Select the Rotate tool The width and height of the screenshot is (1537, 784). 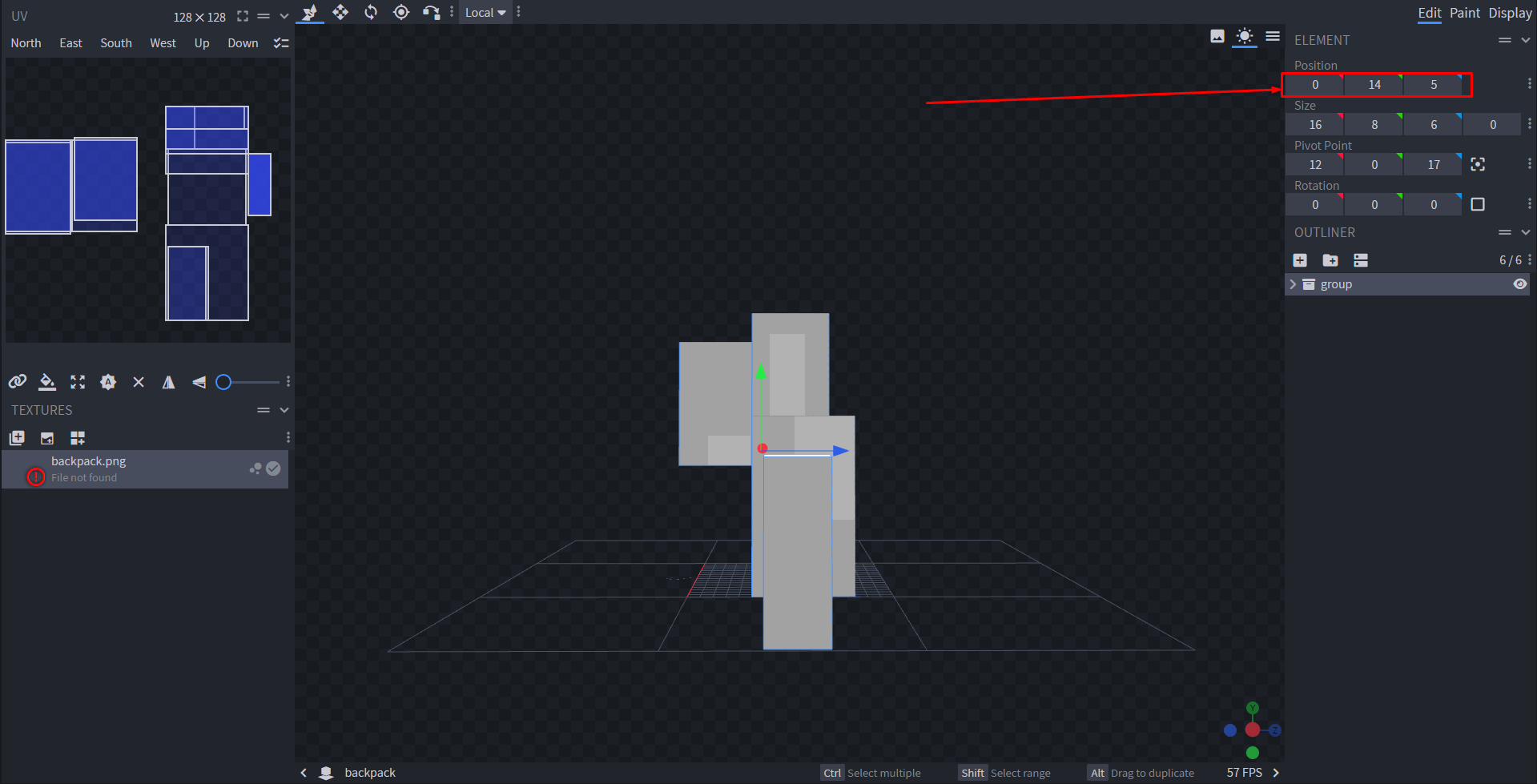(371, 12)
